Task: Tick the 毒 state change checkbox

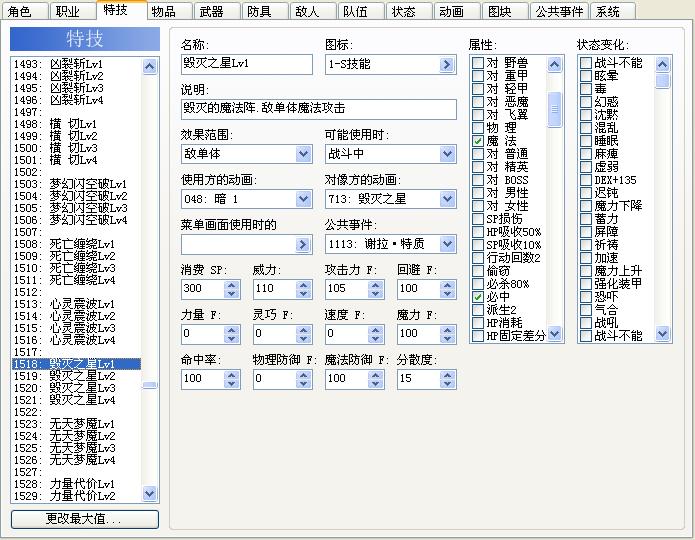Action: point(586,89)
